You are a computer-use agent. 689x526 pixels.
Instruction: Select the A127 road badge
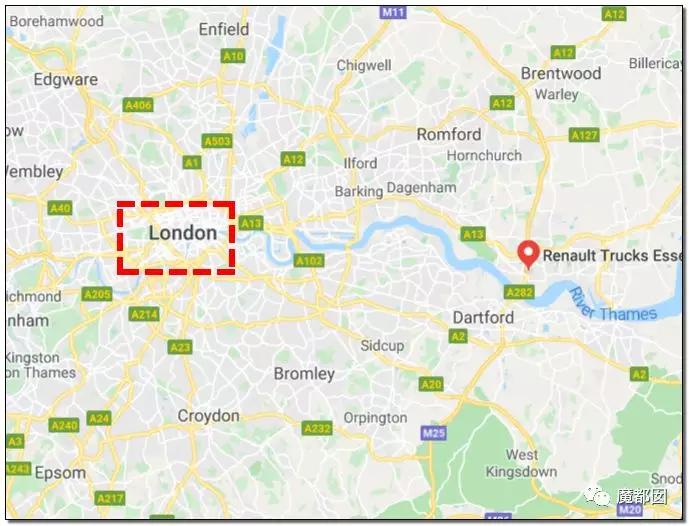click(x=584, y=135)
